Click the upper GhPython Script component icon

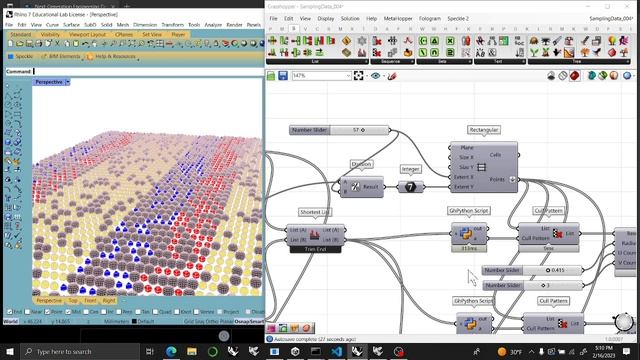click(466, 233)
